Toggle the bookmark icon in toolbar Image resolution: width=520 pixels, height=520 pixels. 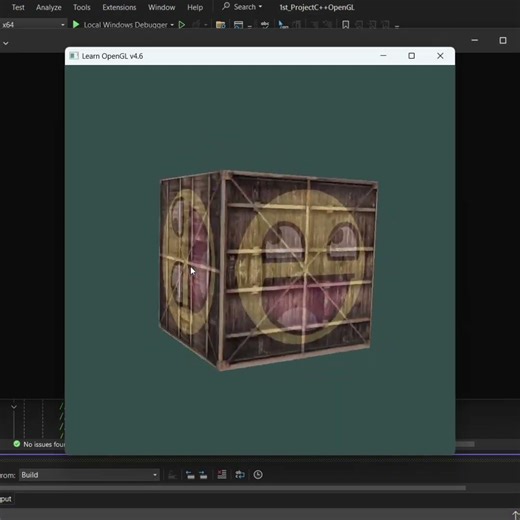(346, 25)
